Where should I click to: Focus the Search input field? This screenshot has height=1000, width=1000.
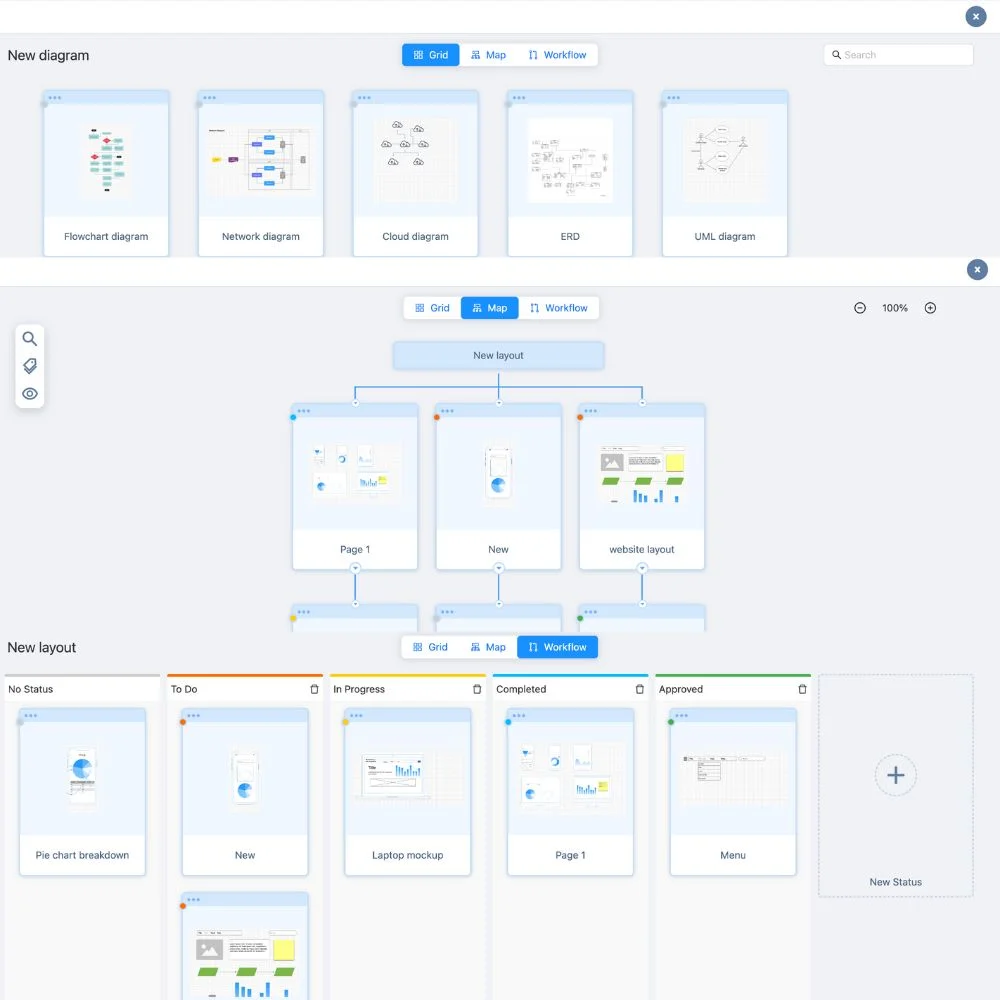[898, 55]
